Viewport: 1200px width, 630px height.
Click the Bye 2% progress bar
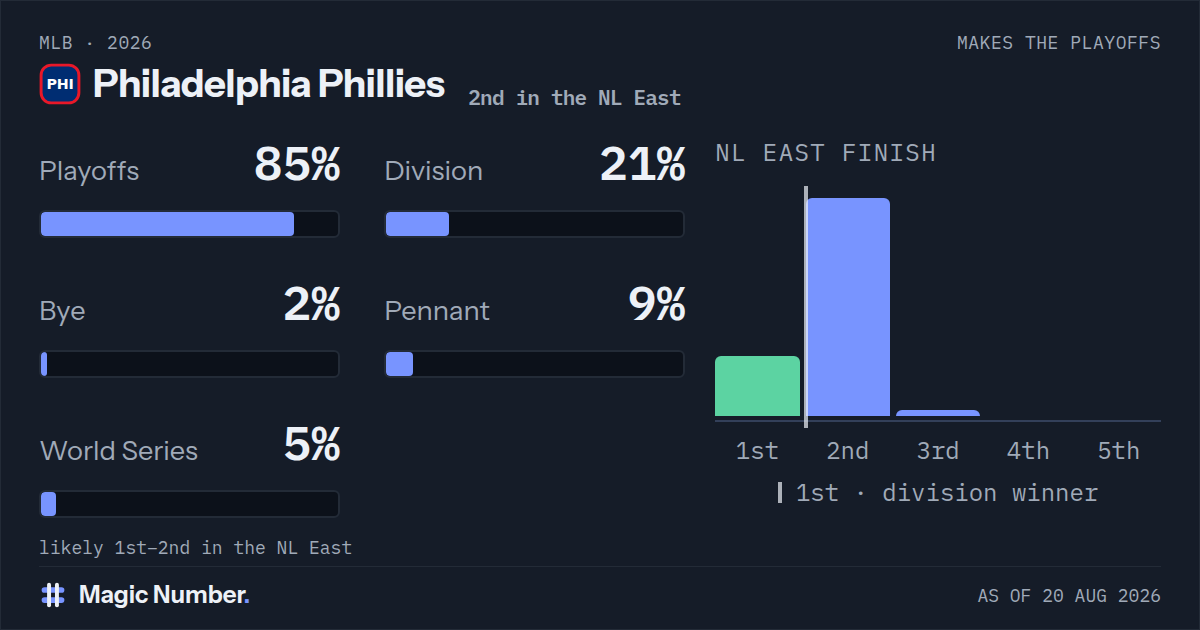point(189,364)
